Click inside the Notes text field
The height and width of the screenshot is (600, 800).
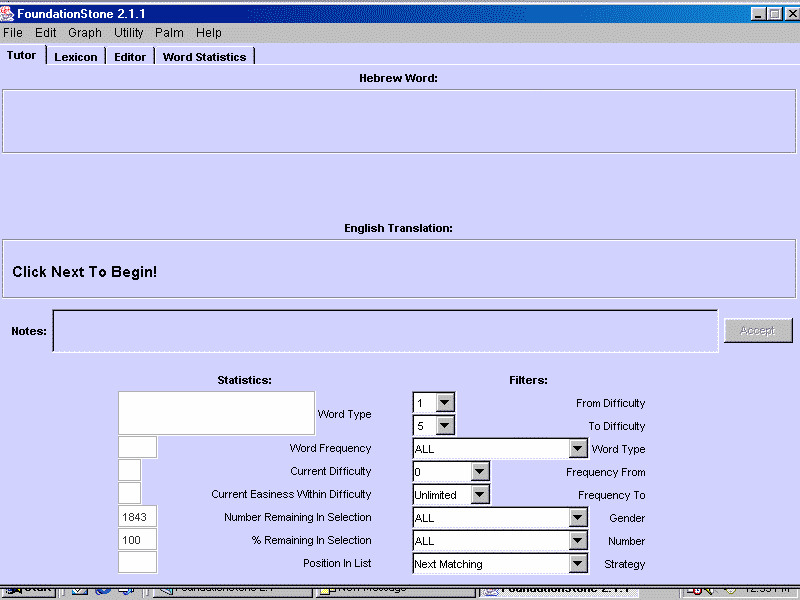[x=385, y=331]
